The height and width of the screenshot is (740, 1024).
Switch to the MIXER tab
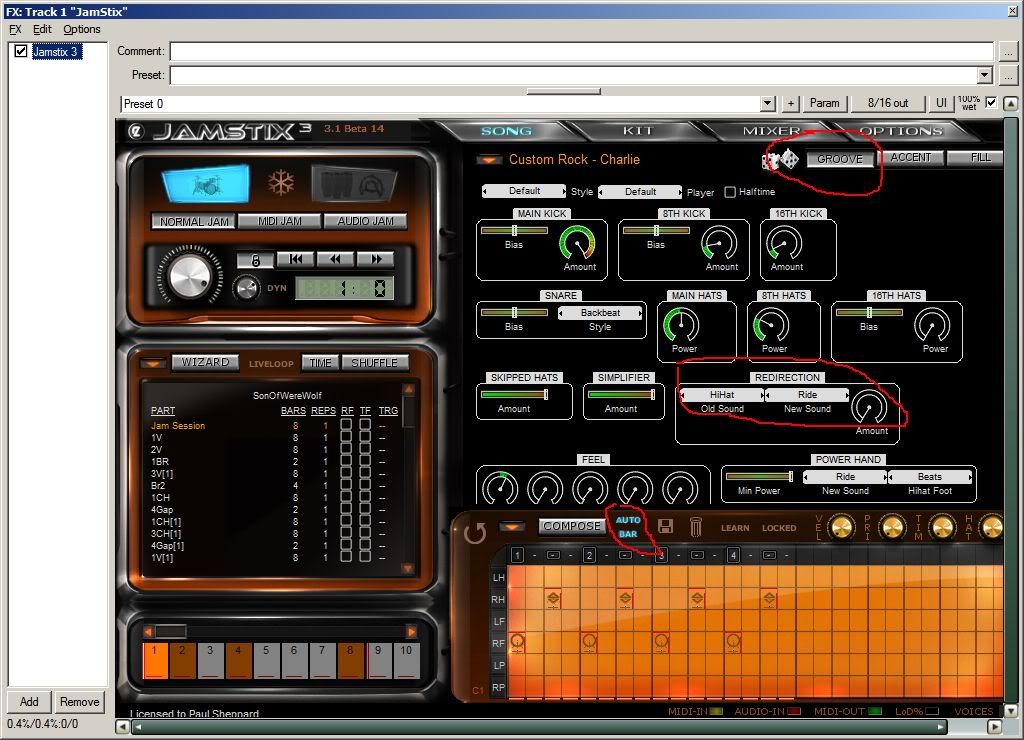[x=771, y=131]
